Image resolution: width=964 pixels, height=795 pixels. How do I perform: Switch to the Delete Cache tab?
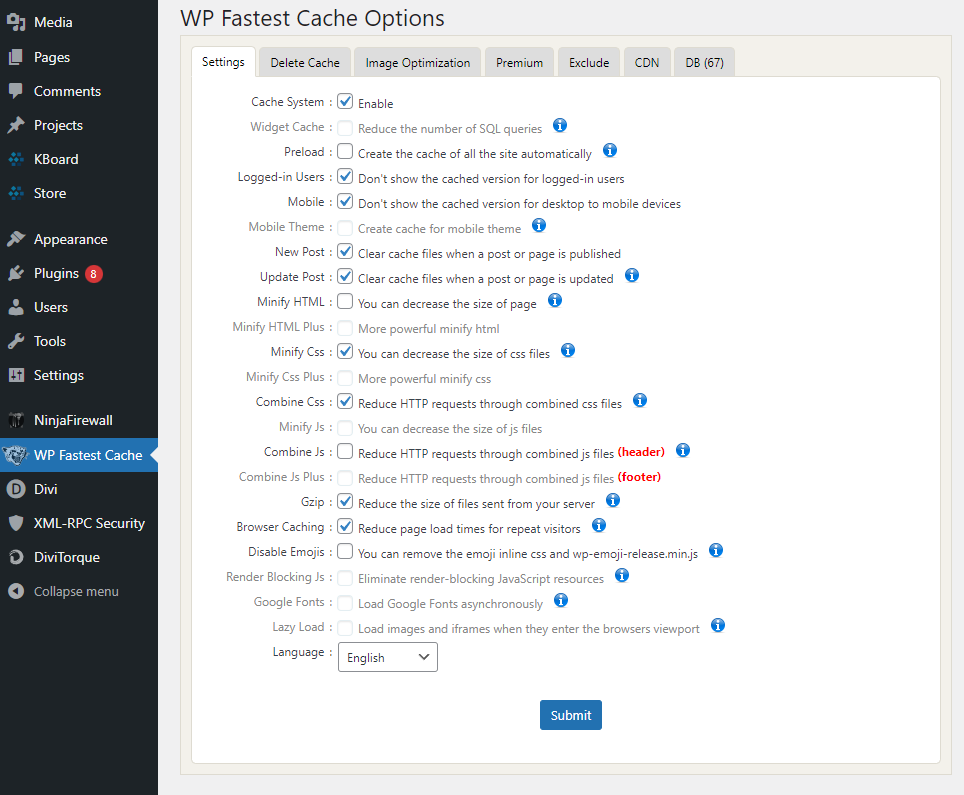pos(305,63)
